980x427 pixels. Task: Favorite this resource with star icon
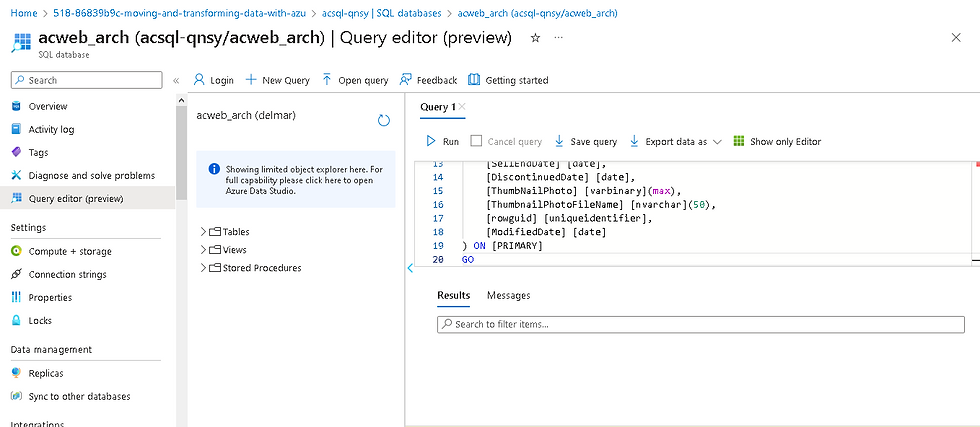[535, 38]
